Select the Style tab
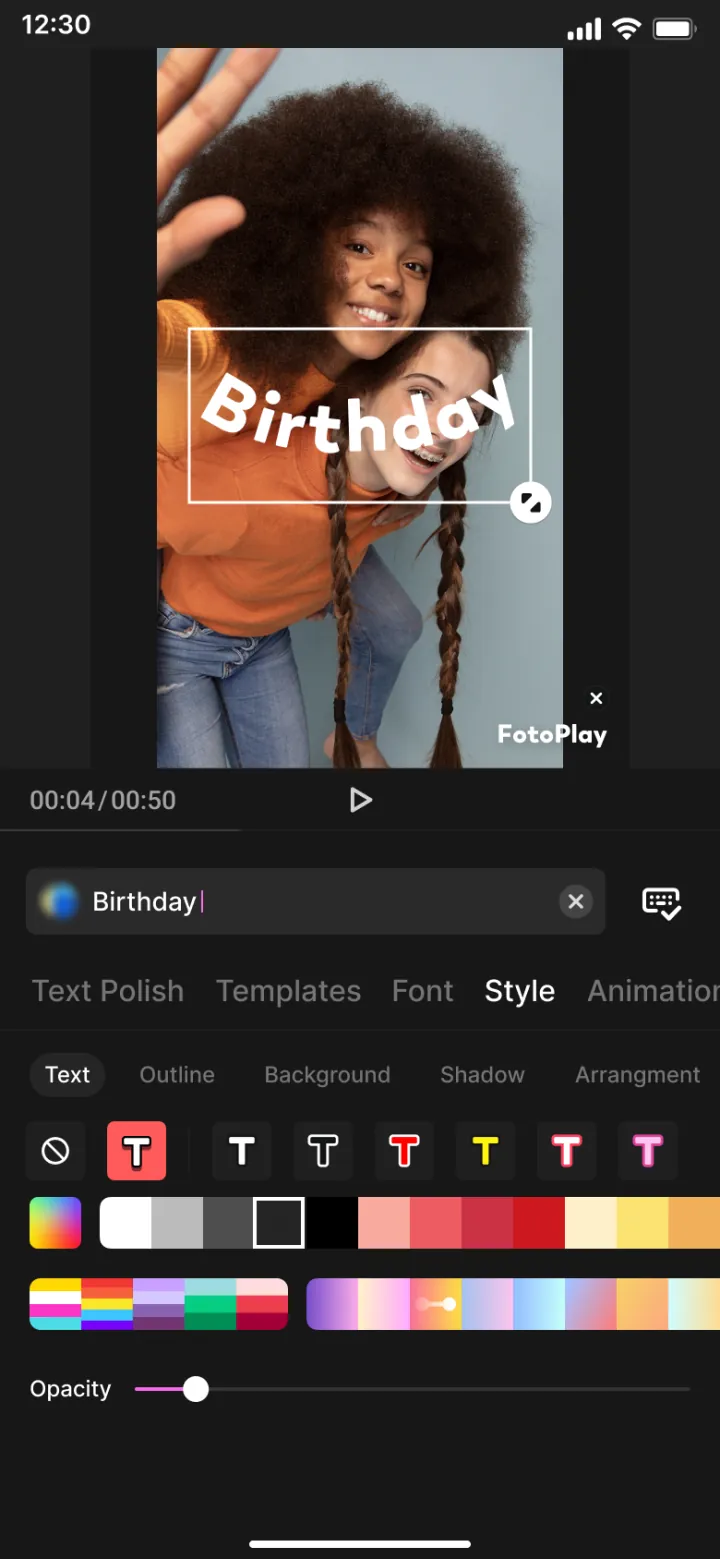 pyautogui.click(x=520, y=991)
